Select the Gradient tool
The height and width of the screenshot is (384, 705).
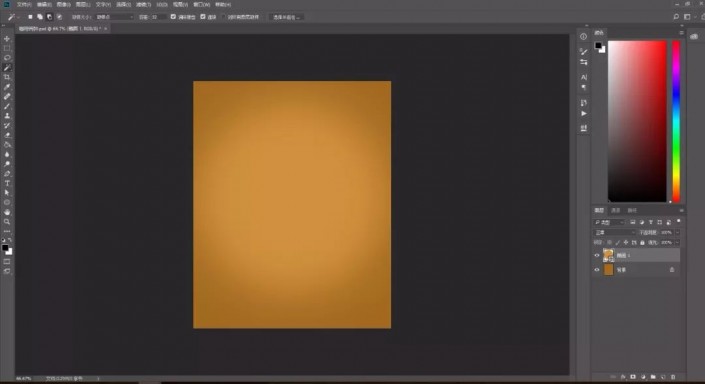coord(7,145)
